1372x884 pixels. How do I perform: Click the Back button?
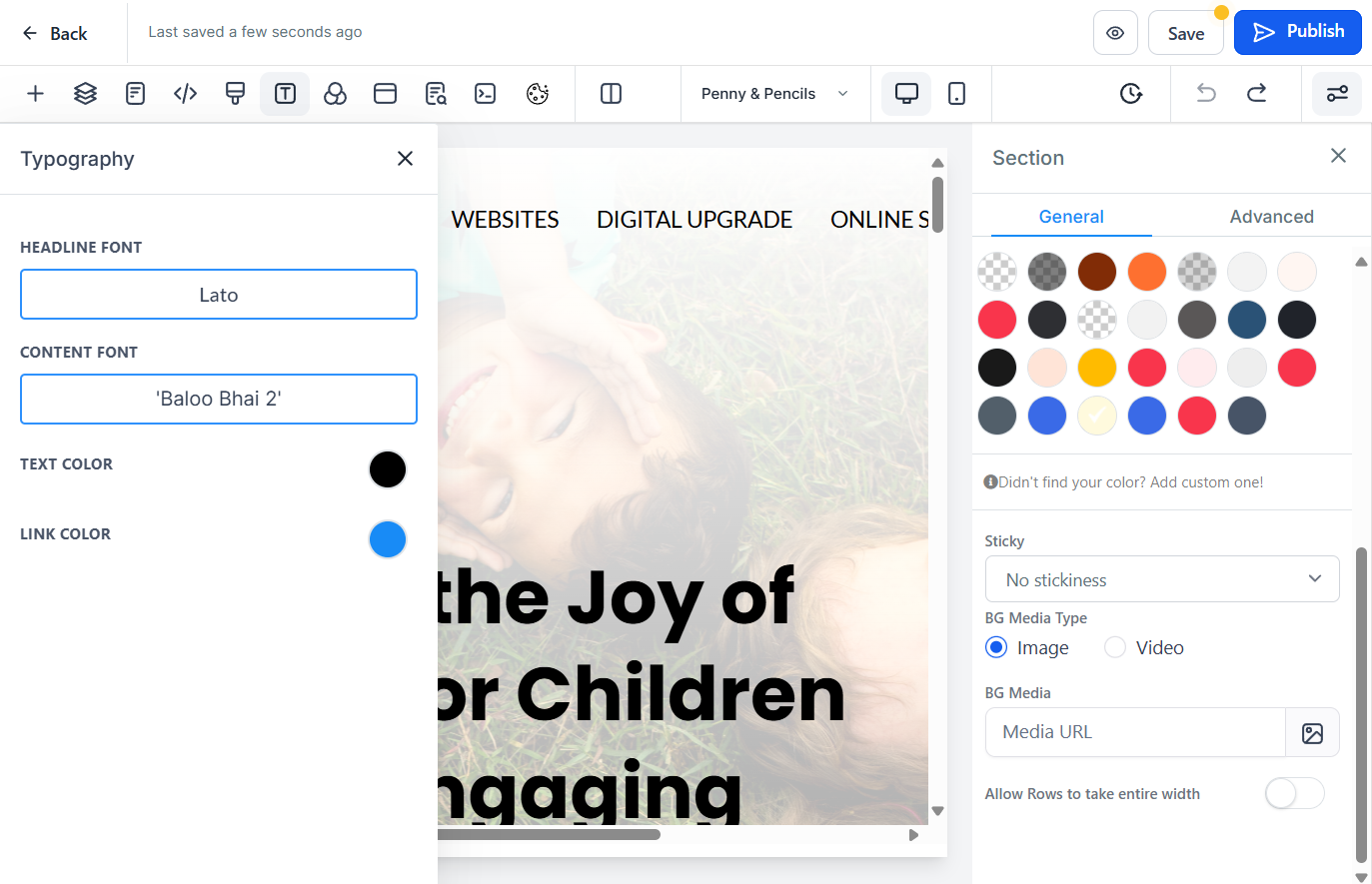[x=54, y=33]
